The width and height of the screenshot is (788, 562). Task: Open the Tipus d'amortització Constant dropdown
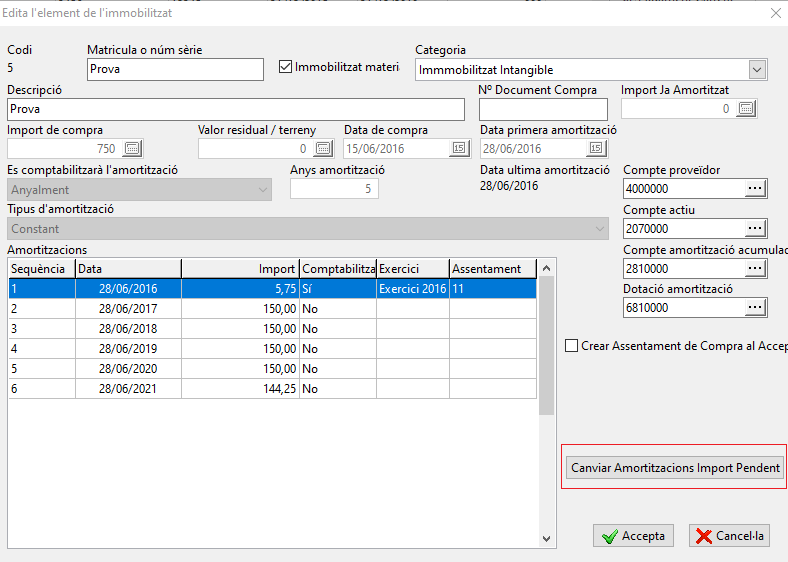[x=308, y=229]
